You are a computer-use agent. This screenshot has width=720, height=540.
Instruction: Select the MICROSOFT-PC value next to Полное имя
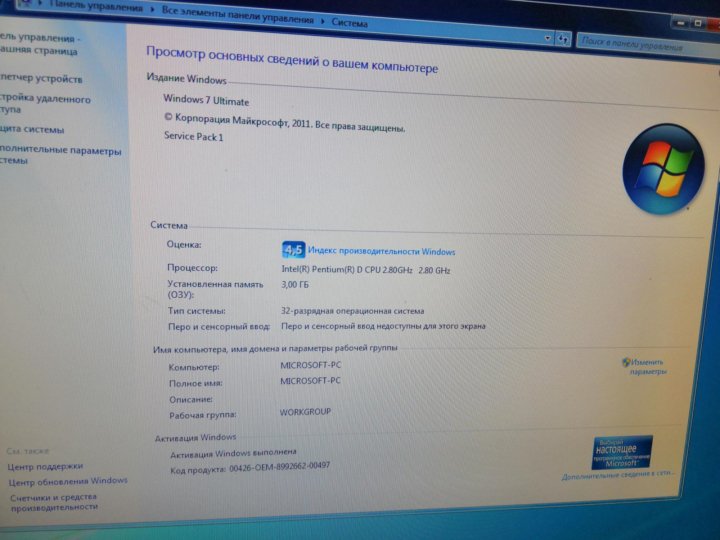click(x=310, y=381)
